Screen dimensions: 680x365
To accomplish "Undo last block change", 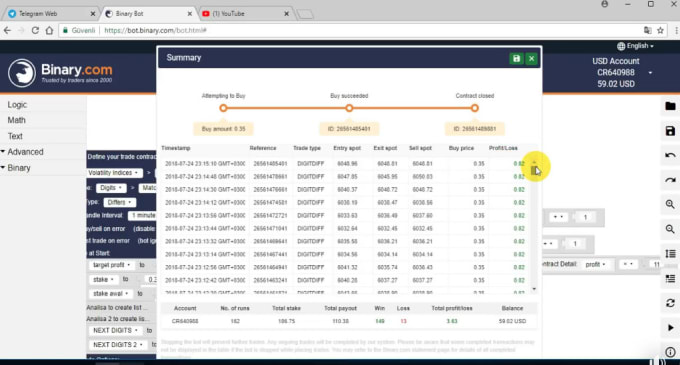I will click(670, 155).
